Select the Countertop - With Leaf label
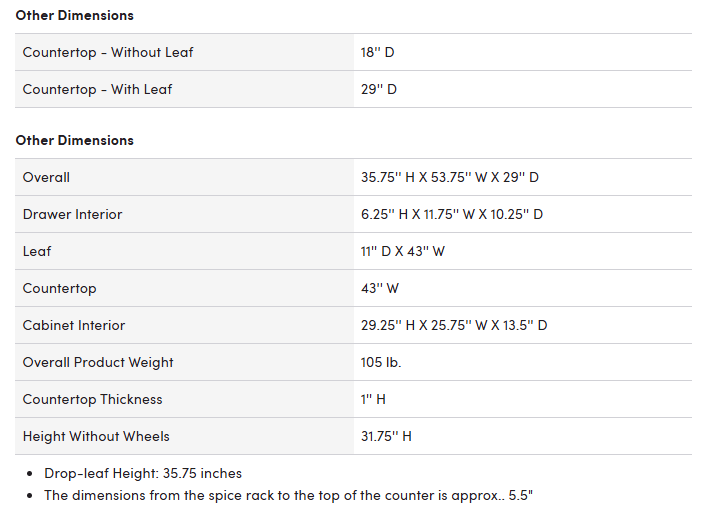716x510 pixels. pos(97,89)
